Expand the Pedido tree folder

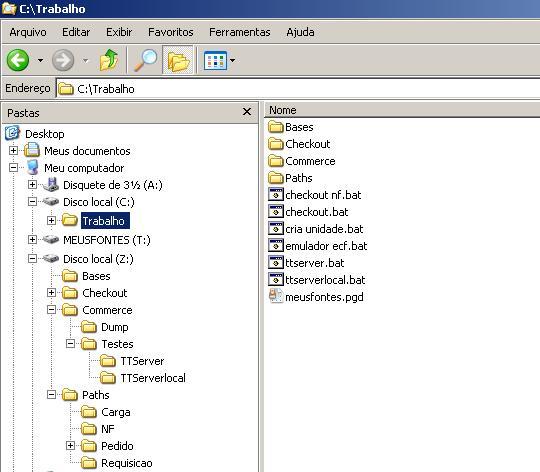[x=70, y=445]
